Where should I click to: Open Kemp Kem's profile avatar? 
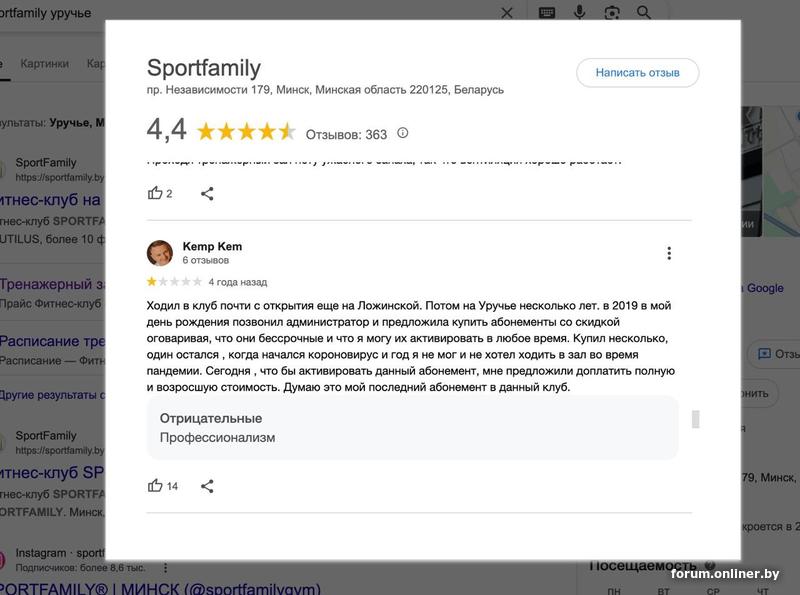coord(160,252)
